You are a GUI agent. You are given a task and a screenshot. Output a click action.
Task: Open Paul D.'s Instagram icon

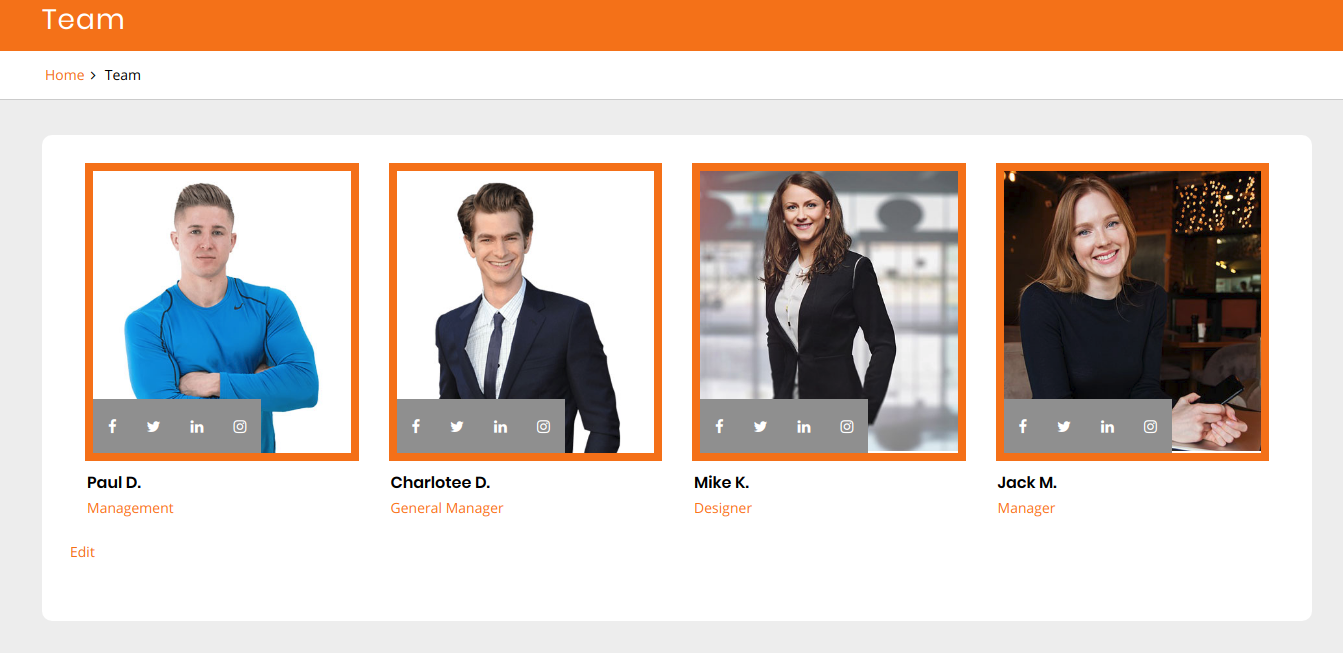point(240,426)
